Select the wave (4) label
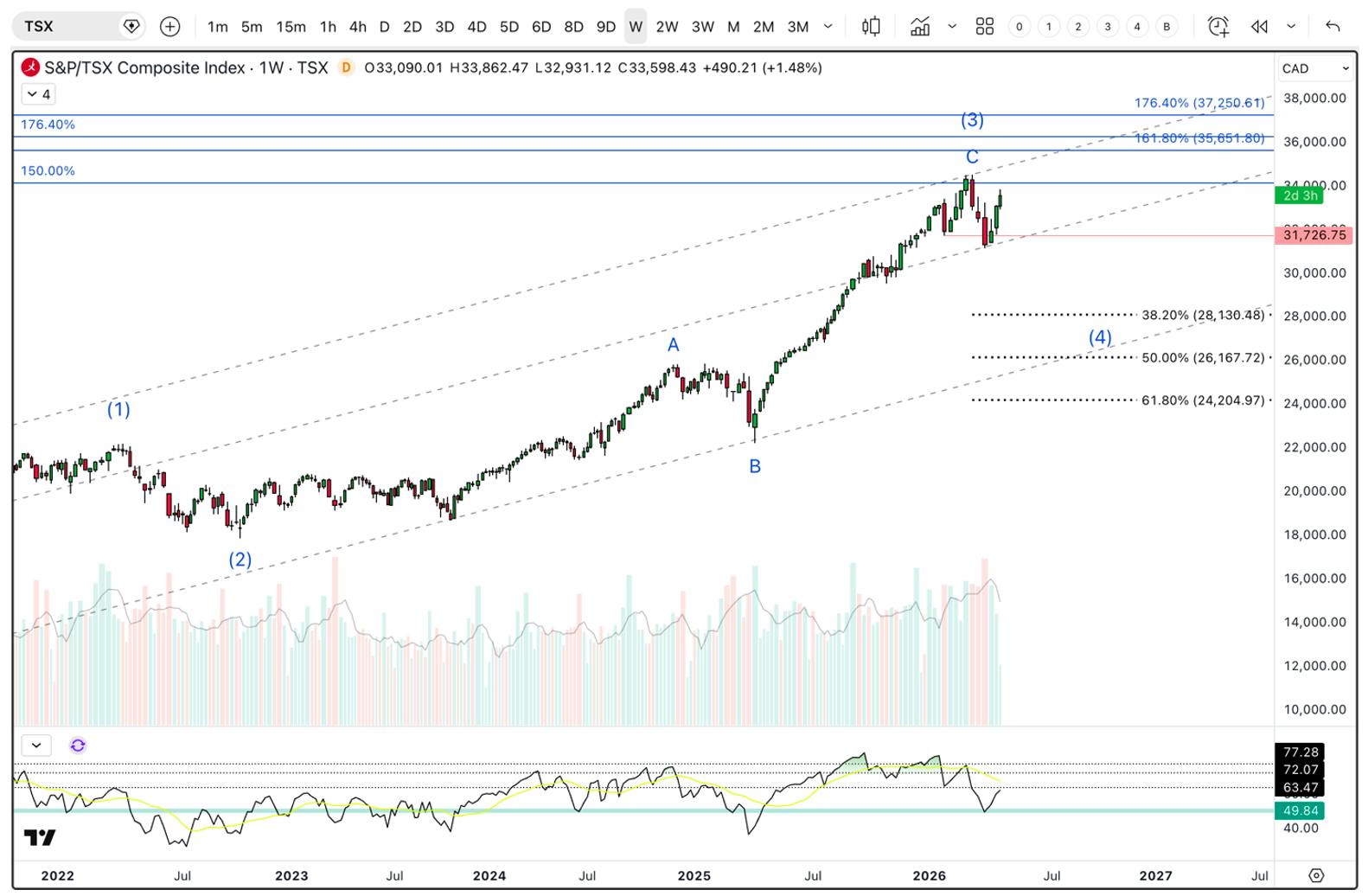1368x896 pixels. tap(1100, 336)
